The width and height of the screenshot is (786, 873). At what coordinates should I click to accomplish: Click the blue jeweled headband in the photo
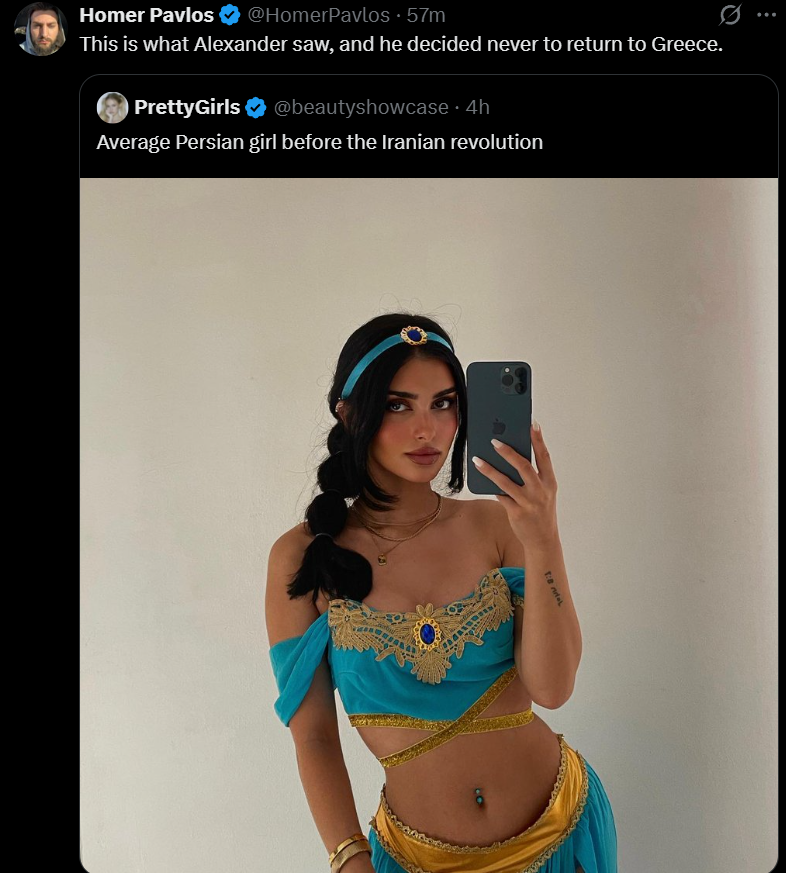[396, 355]
